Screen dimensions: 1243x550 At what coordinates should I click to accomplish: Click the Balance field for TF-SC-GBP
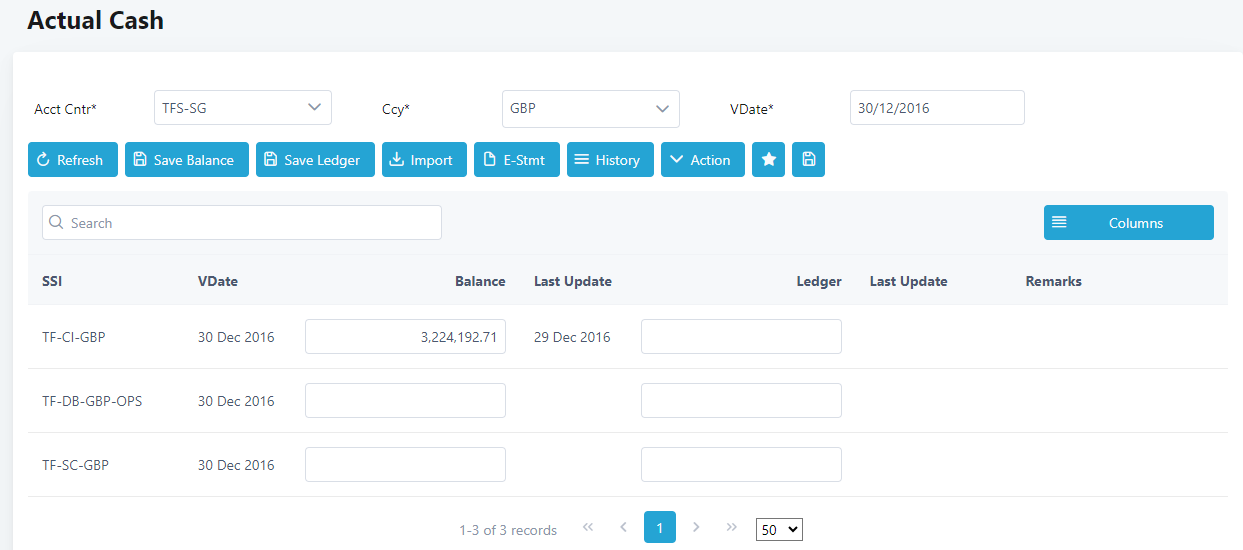click(x=405, y=465)
